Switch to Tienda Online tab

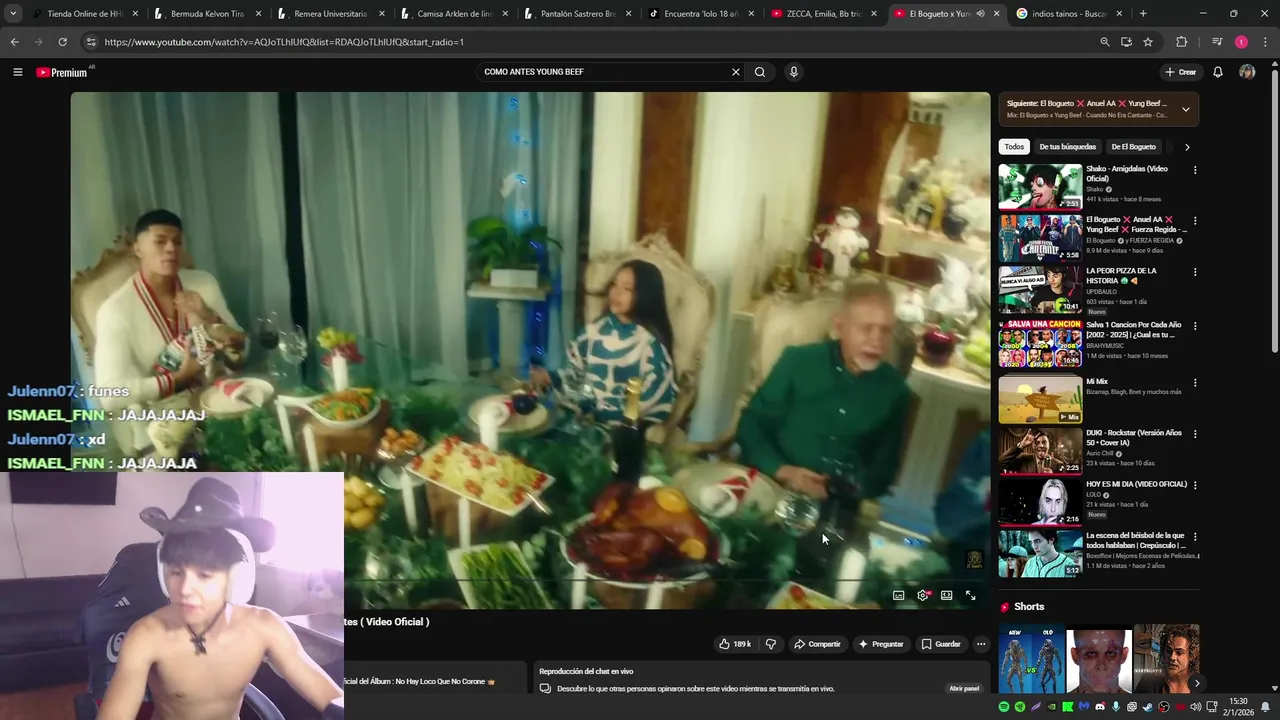pos(84,14)
